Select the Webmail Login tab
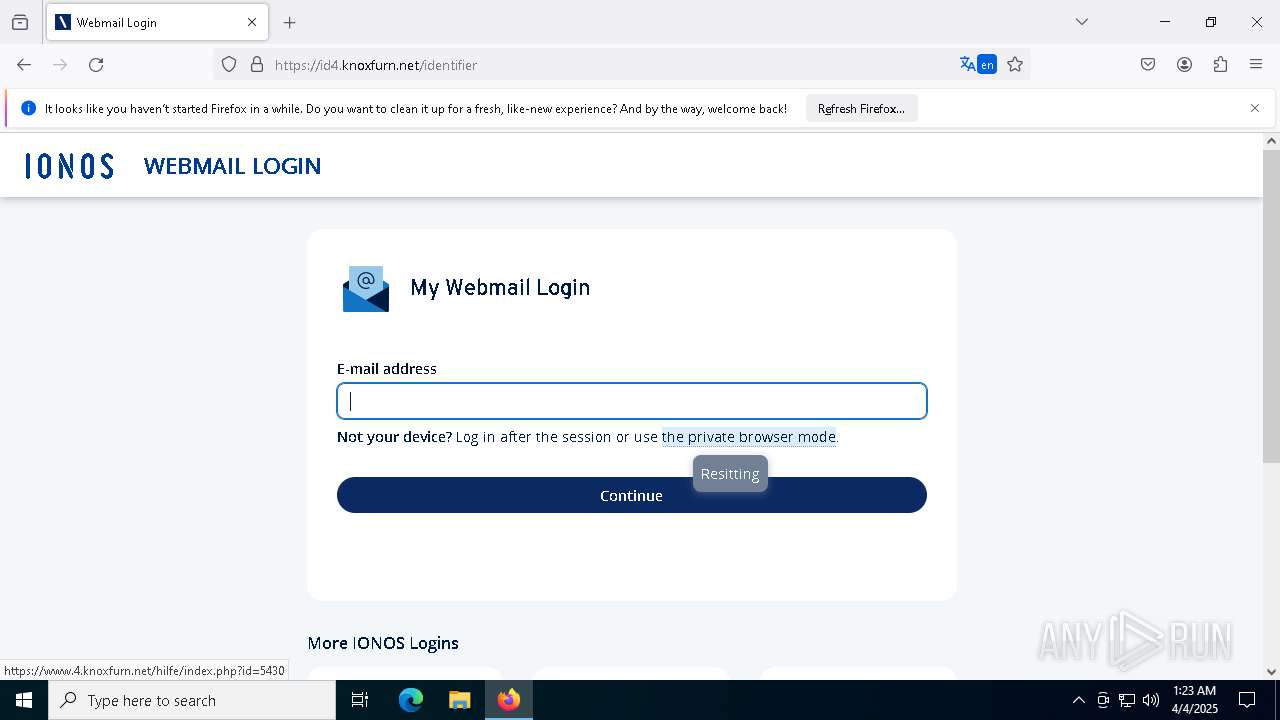 [156, 22]
